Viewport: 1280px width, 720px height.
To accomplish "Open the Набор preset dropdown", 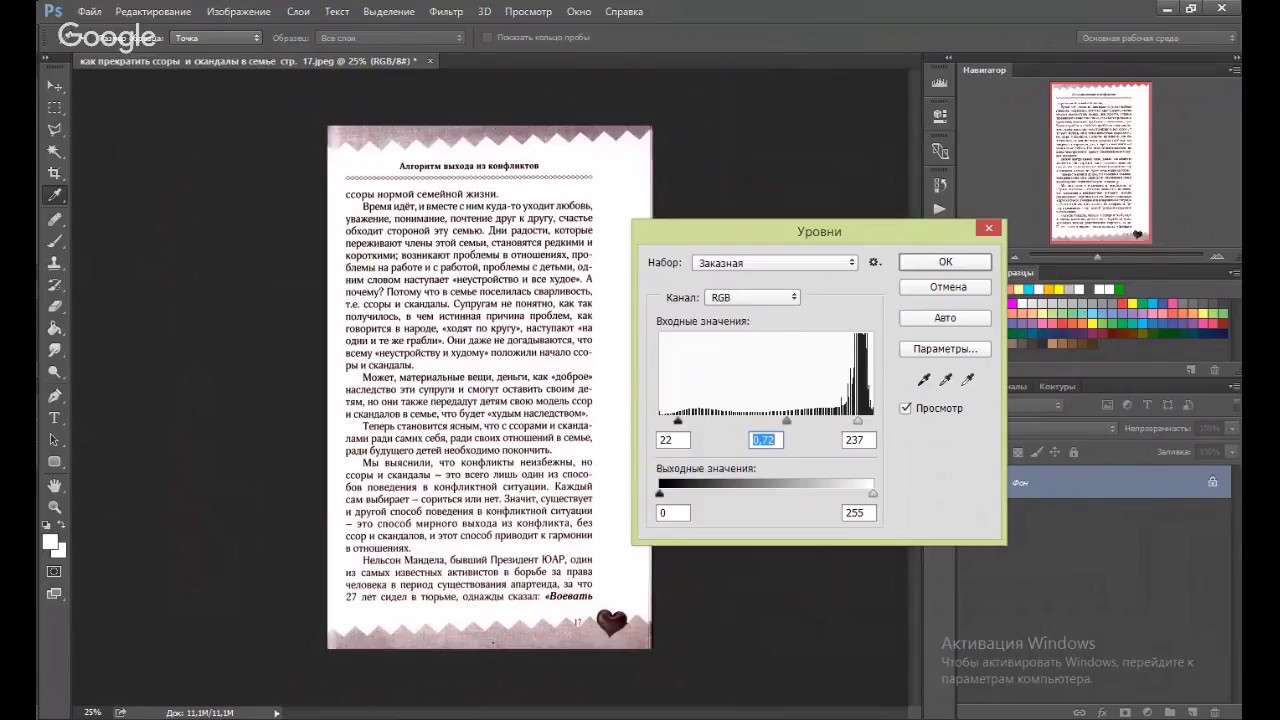I will pyautogui.click(x=775, y=263).
